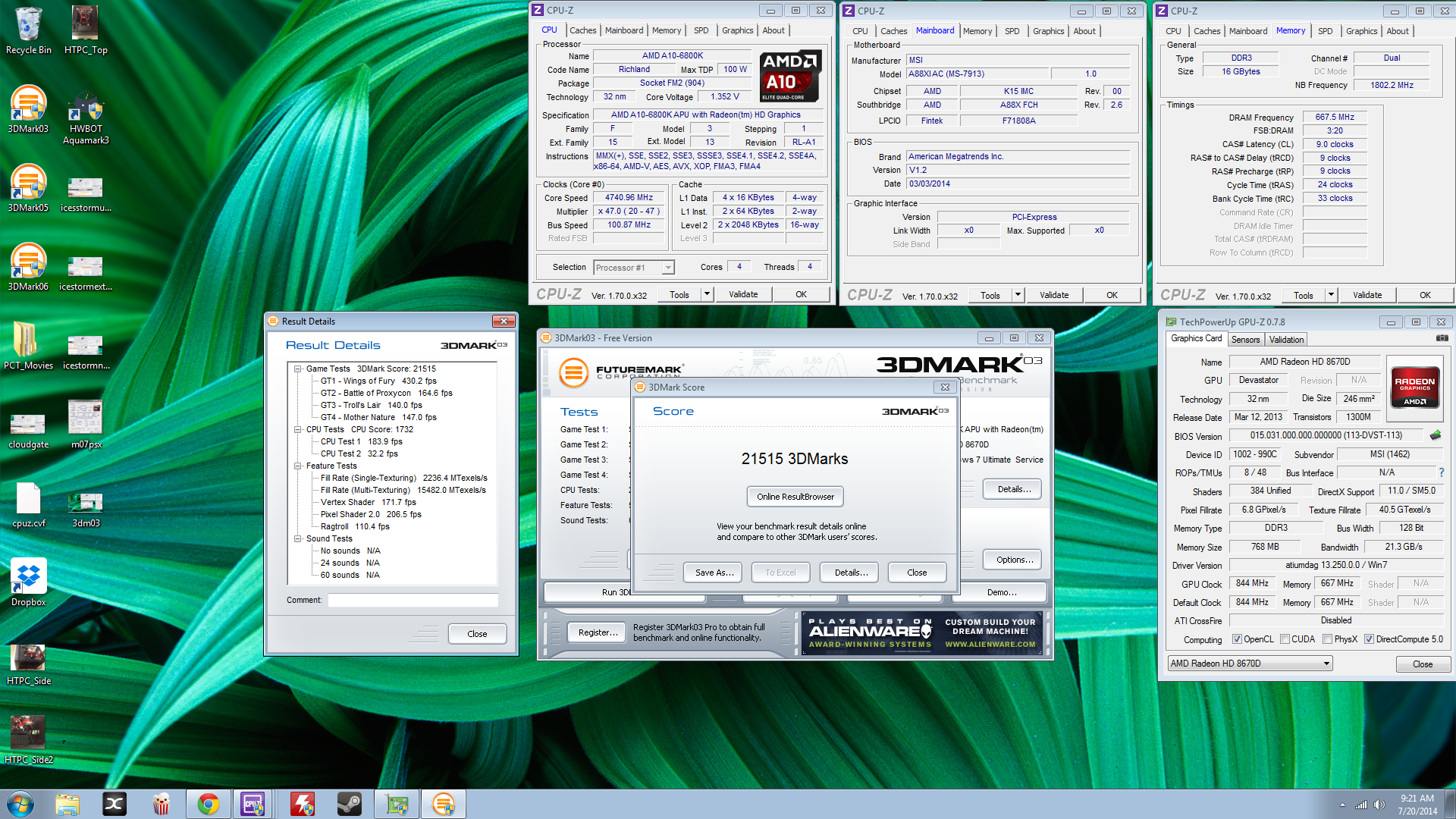Switch to Validation tab in GPU-Z
The width and height of the screenshot is (1456, 819).
click(1286, 340)
